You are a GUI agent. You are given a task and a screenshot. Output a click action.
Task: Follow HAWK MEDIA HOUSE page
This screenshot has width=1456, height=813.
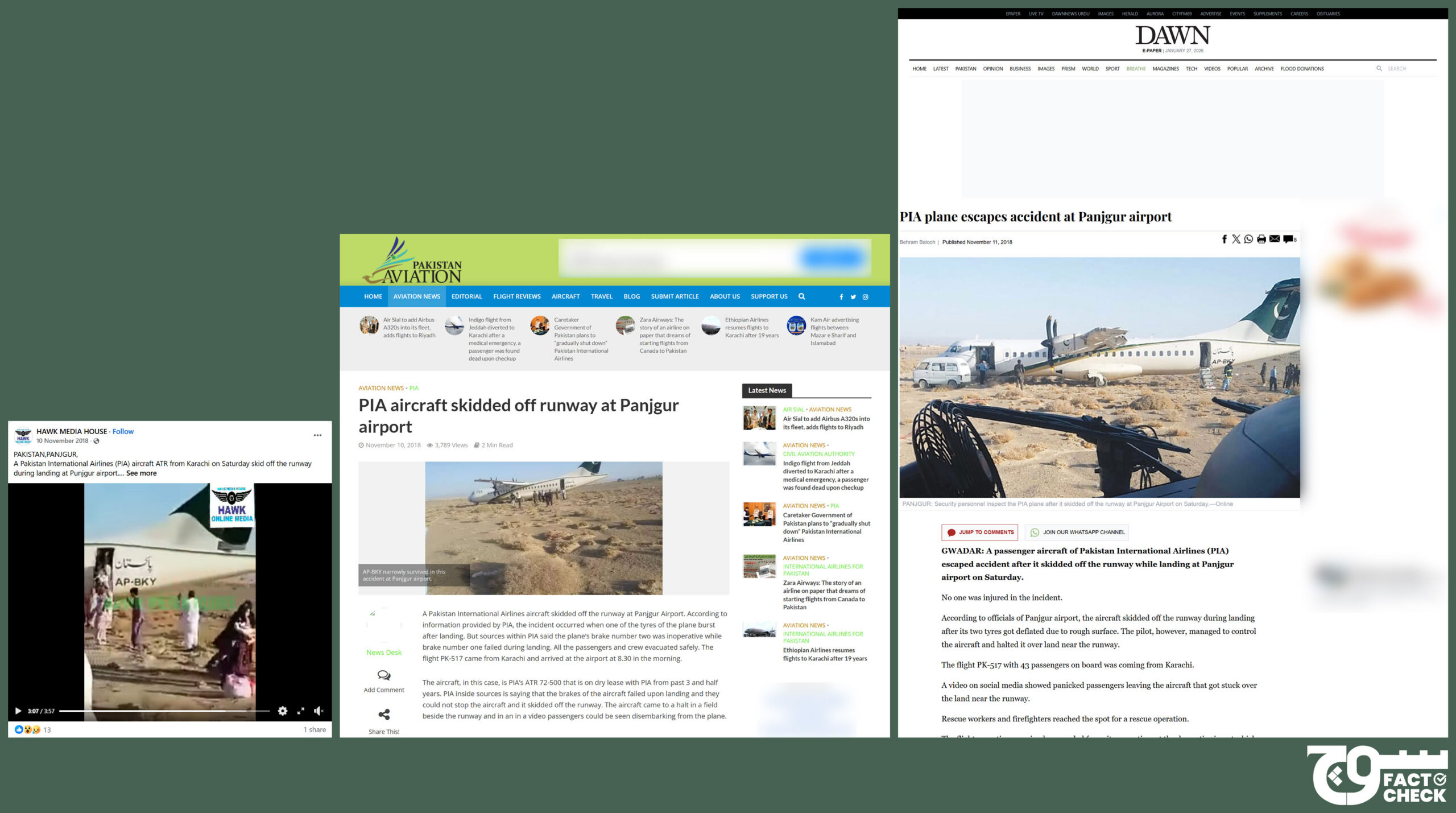(123, 431)
